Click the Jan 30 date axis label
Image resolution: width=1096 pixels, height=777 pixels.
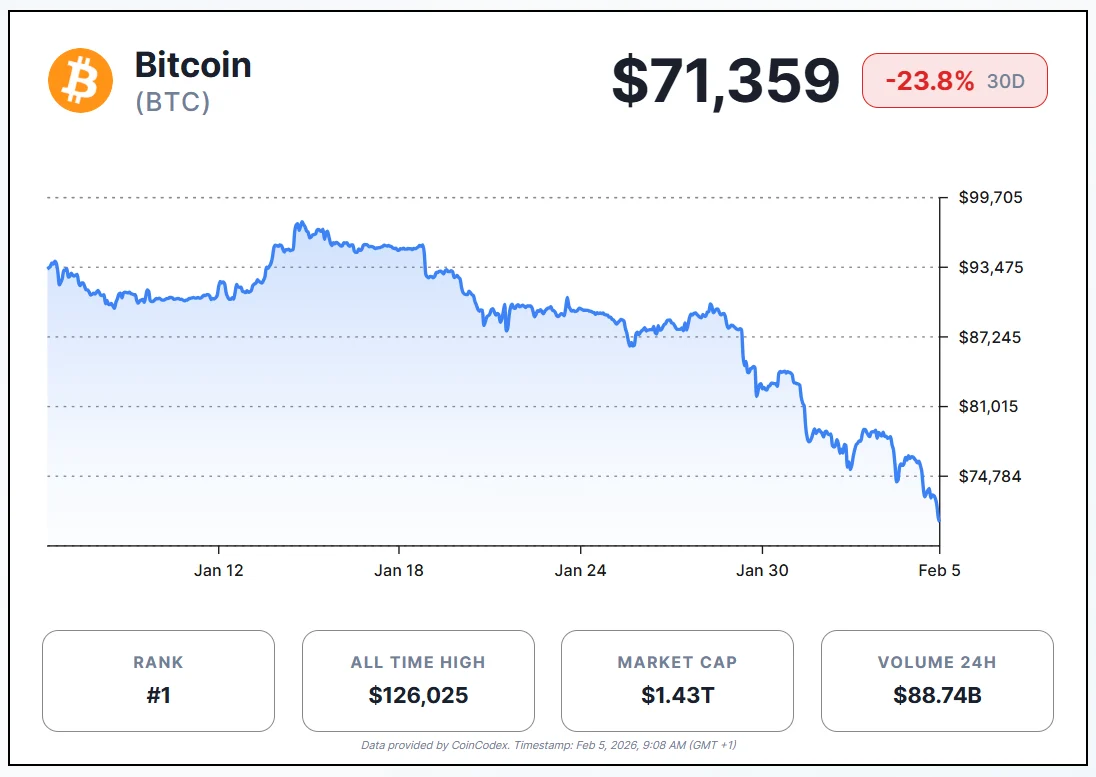(x=762, y=571)
